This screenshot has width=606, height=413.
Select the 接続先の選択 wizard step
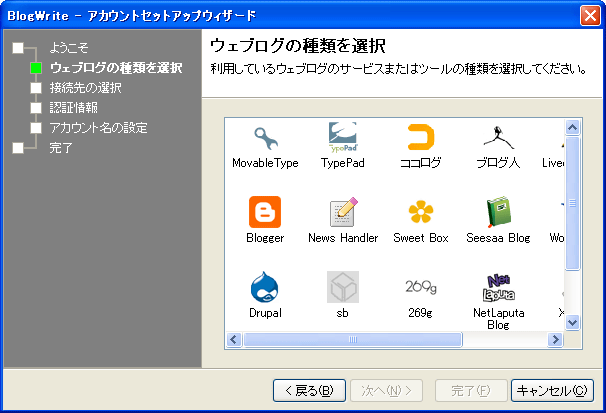click(85, 88)
